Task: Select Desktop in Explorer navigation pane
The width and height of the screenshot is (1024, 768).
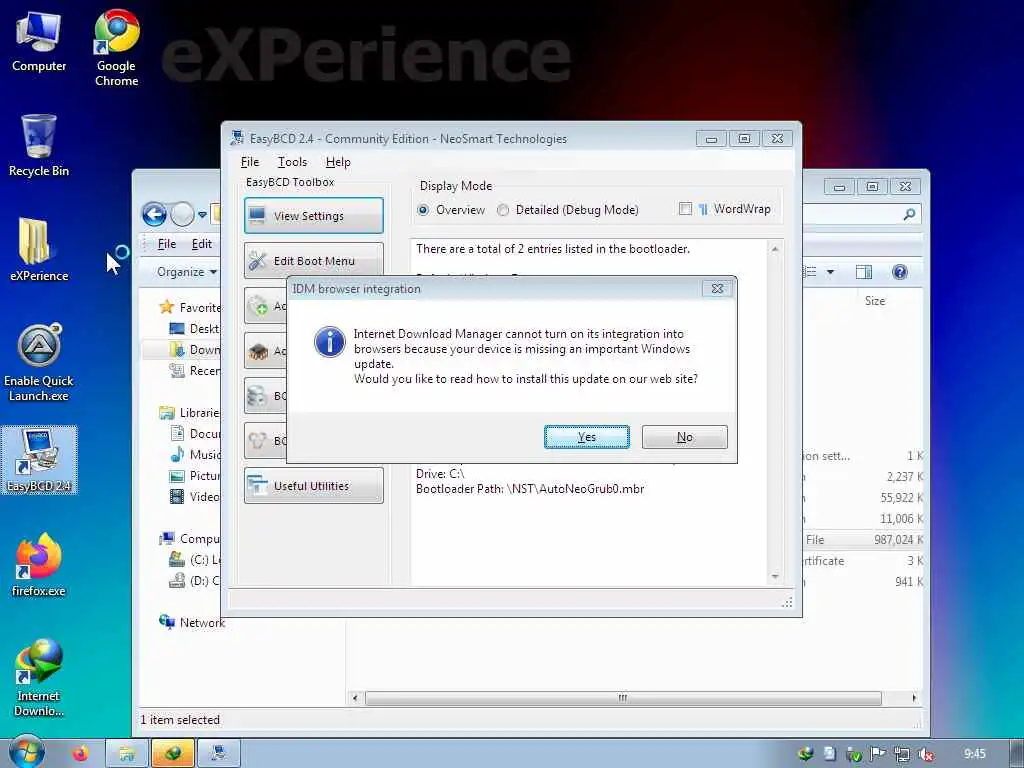Action: (195, 328)
